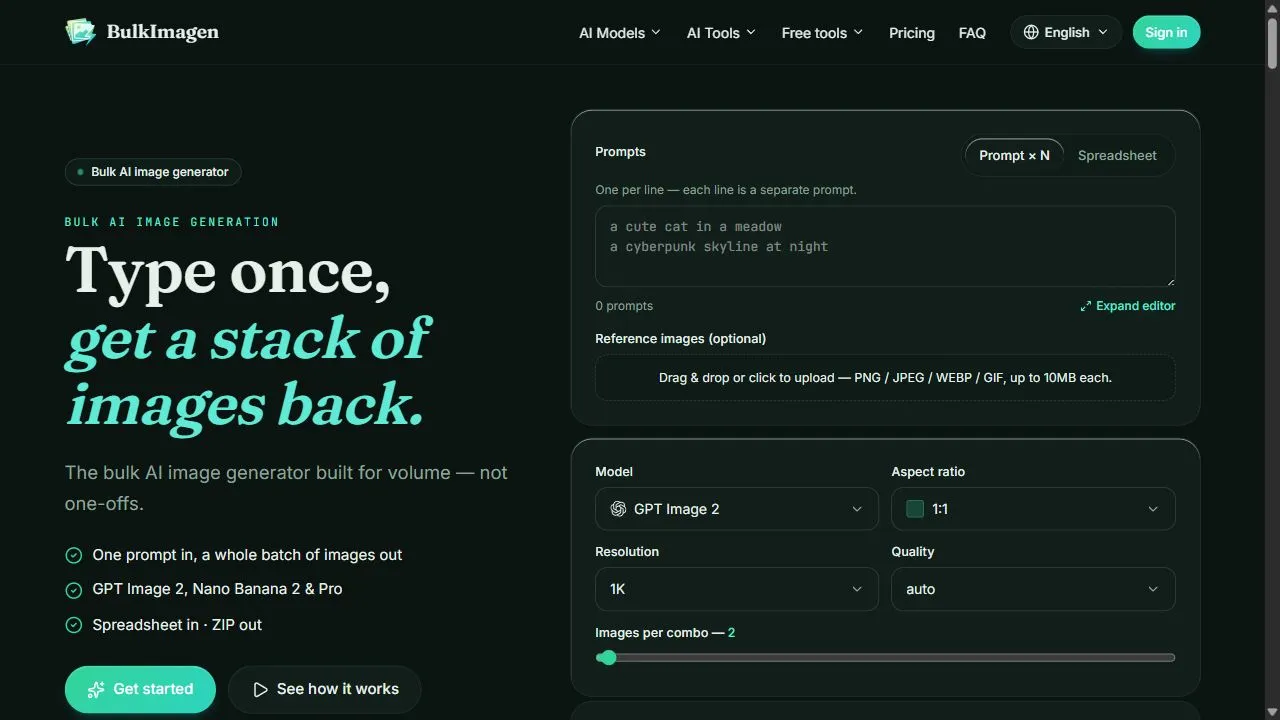Click the BulkImagen logo icon

pyautogui.click(x=80, y=32)
